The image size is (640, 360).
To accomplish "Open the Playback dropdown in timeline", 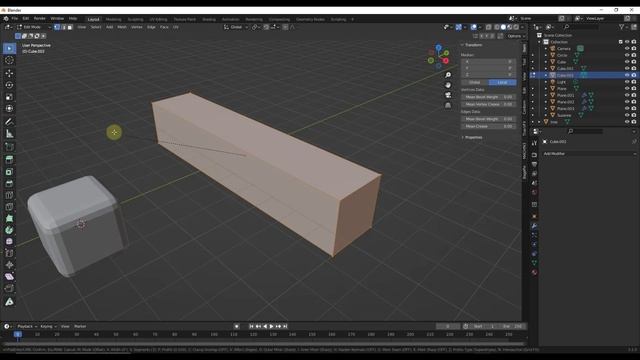I will click(x=27, y=327).
